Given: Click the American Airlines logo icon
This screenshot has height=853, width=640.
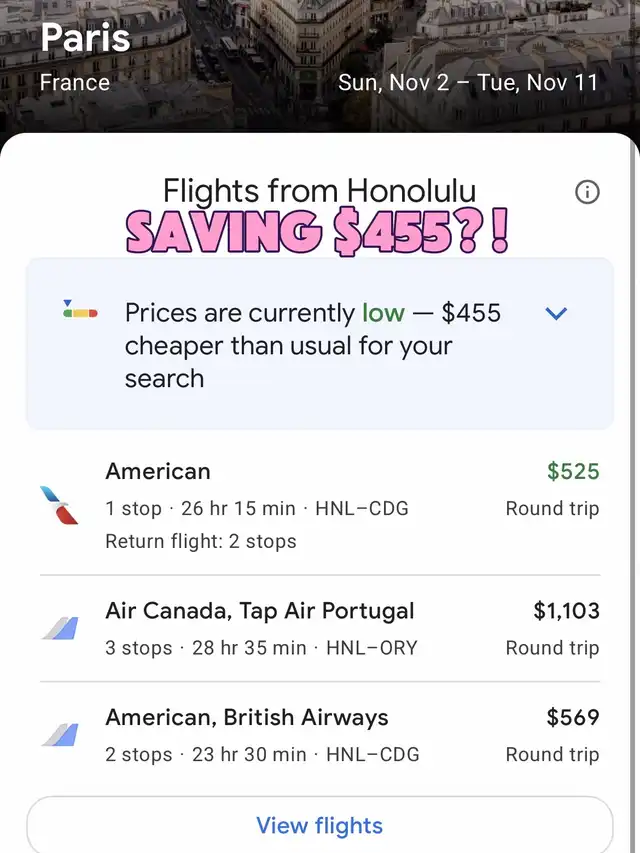Looking at the screenshot, I should pyautogui.click(x=59, y=505).
